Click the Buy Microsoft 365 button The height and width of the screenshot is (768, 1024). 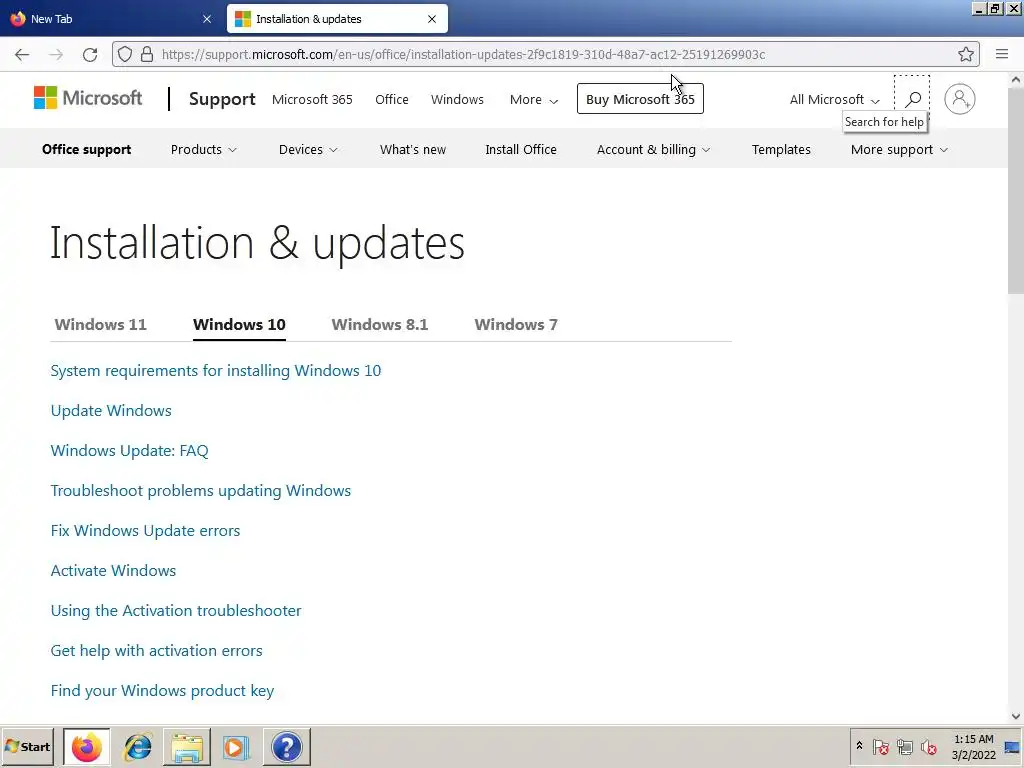click(x=640, y=99)
